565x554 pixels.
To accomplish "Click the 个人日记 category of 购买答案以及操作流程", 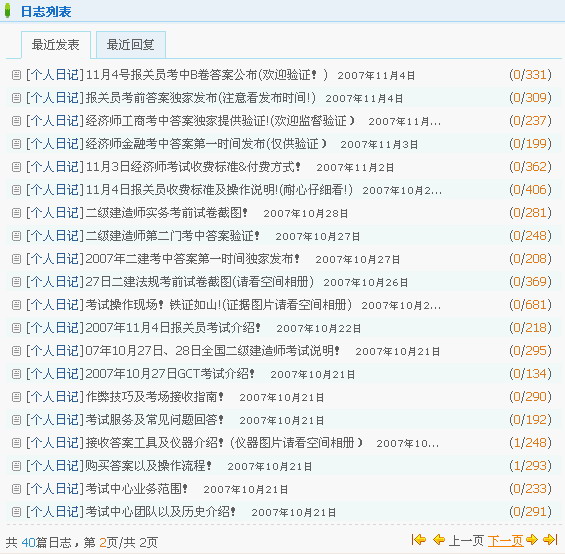I will (x=55, y=465).
